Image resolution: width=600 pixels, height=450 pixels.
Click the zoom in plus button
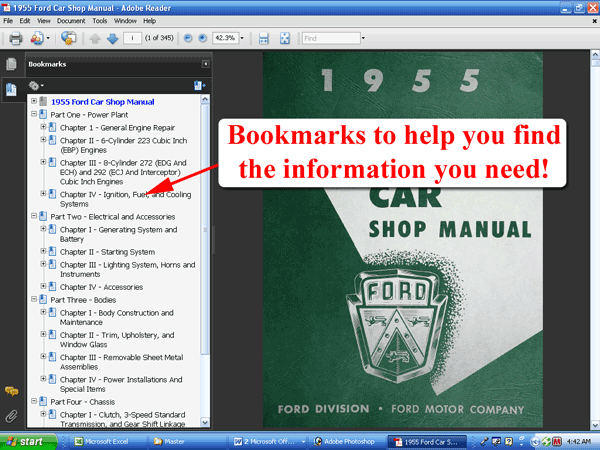pos(203,38)
